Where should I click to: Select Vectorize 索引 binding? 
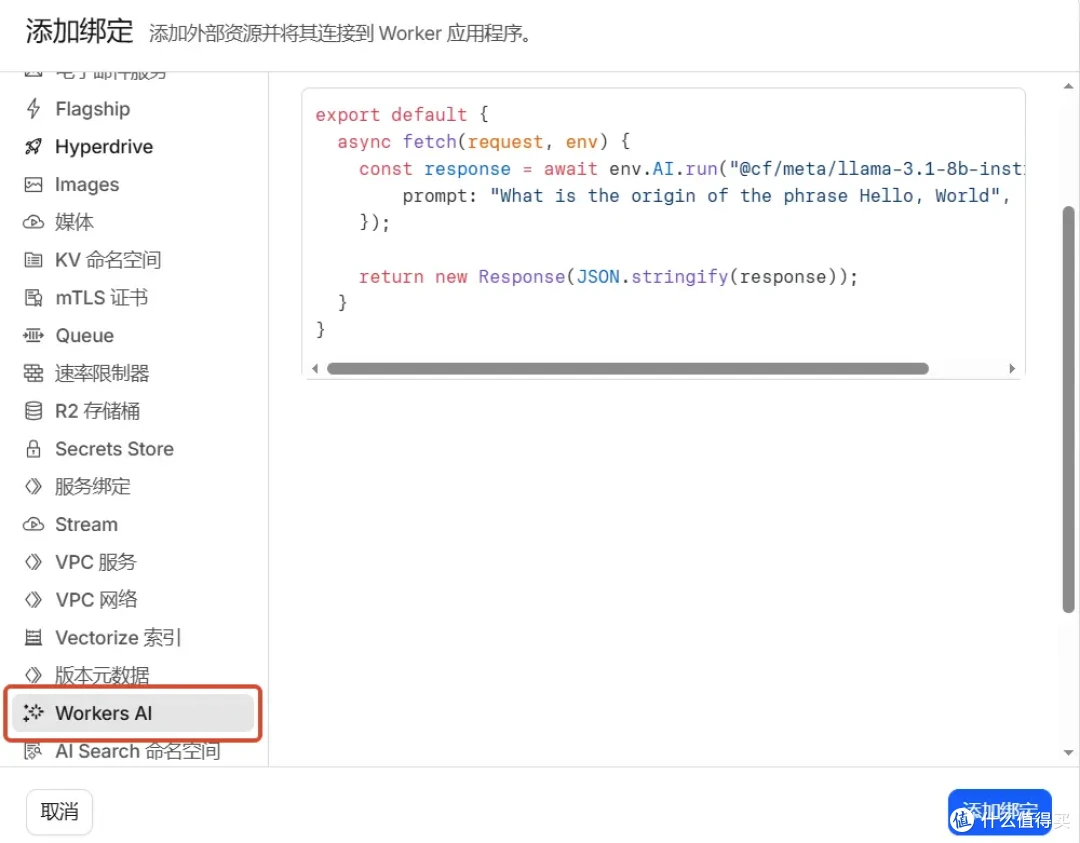pyautogui.click(x=134, y=638)
